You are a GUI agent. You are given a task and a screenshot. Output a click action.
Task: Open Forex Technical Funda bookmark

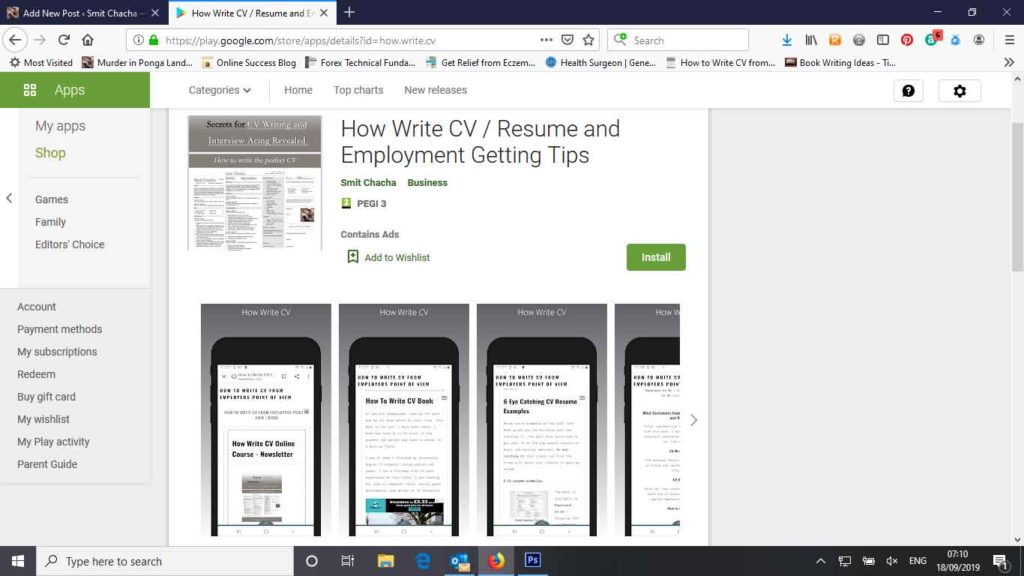pos(360,63)
